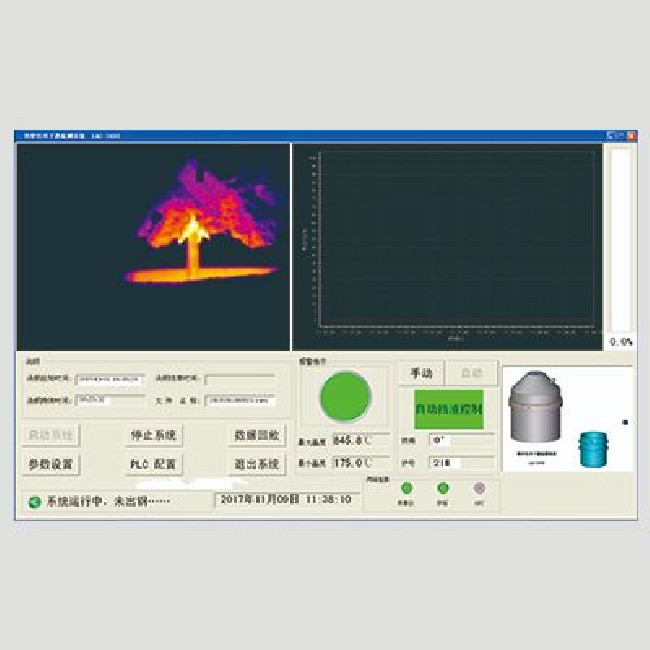Click the close window button
This screenshot has height=650, width=650.
[x=631, y=135]
